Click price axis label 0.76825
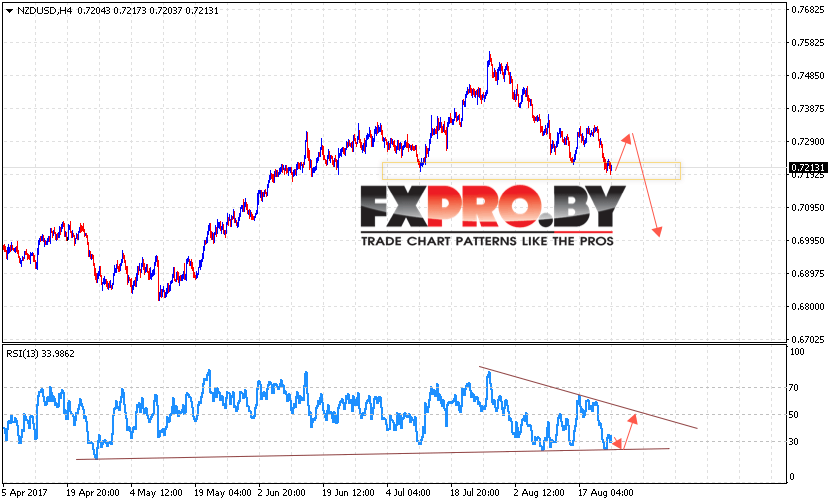This screenshot has width=829, height=504. coord(808,10)
